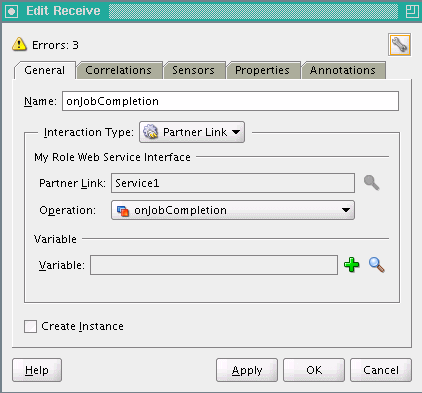Confirm with the OK button
Screen dimensions: 422x393
(314, 370)
